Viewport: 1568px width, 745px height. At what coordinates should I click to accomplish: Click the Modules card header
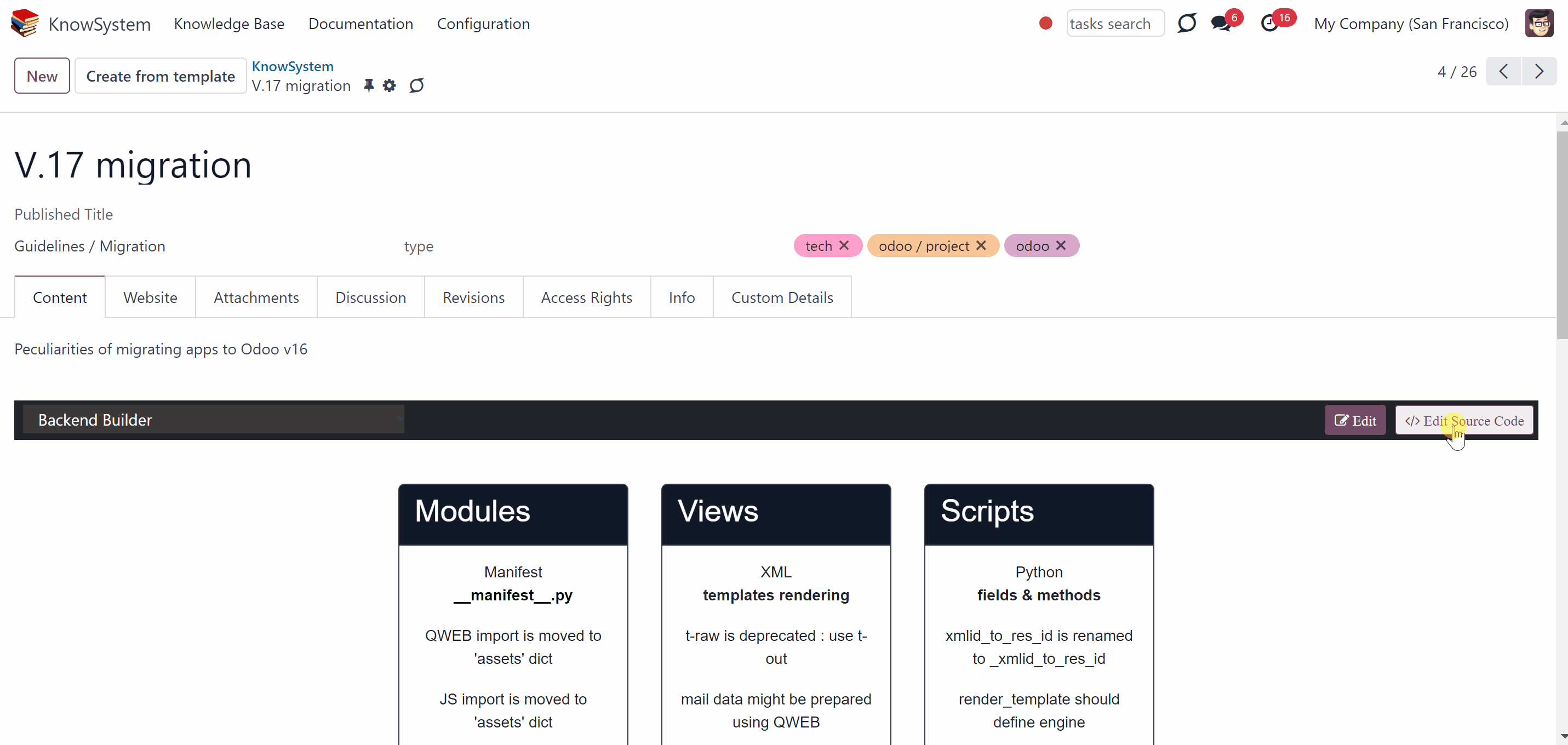click(x=513, y=514)
